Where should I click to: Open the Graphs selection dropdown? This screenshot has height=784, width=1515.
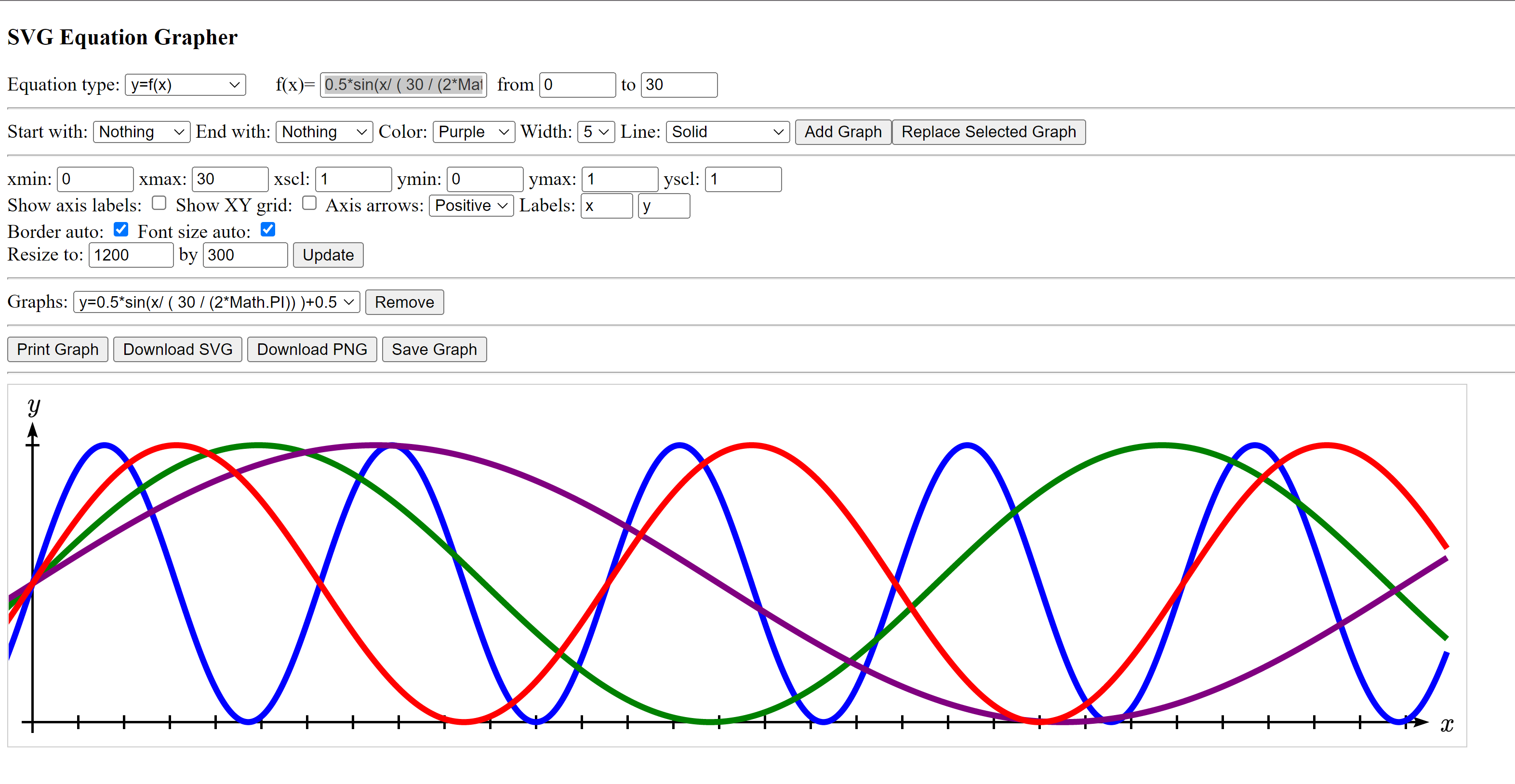(x=216, y=302)
